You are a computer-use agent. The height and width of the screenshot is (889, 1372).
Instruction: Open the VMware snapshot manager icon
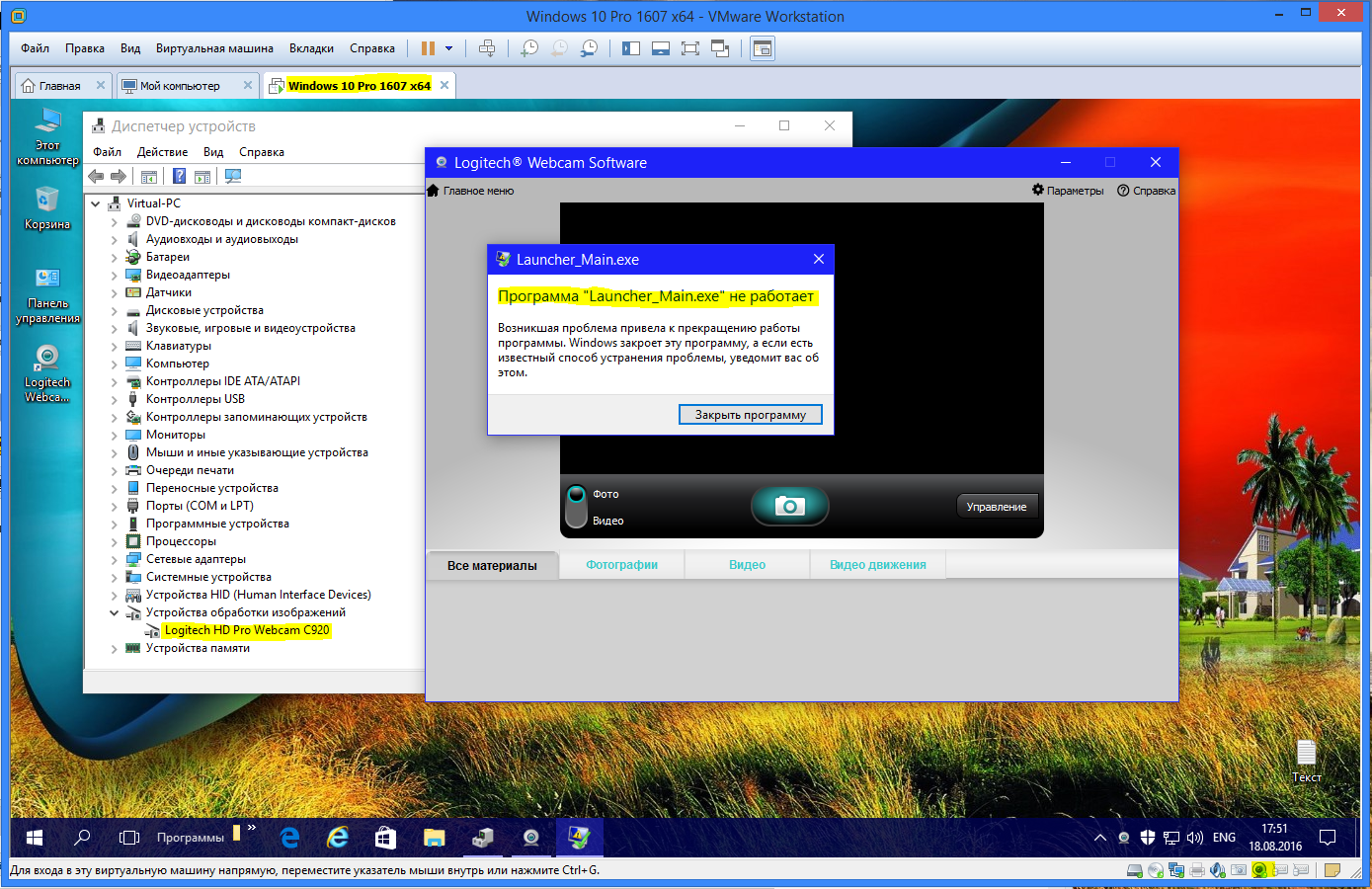point(590,48)
